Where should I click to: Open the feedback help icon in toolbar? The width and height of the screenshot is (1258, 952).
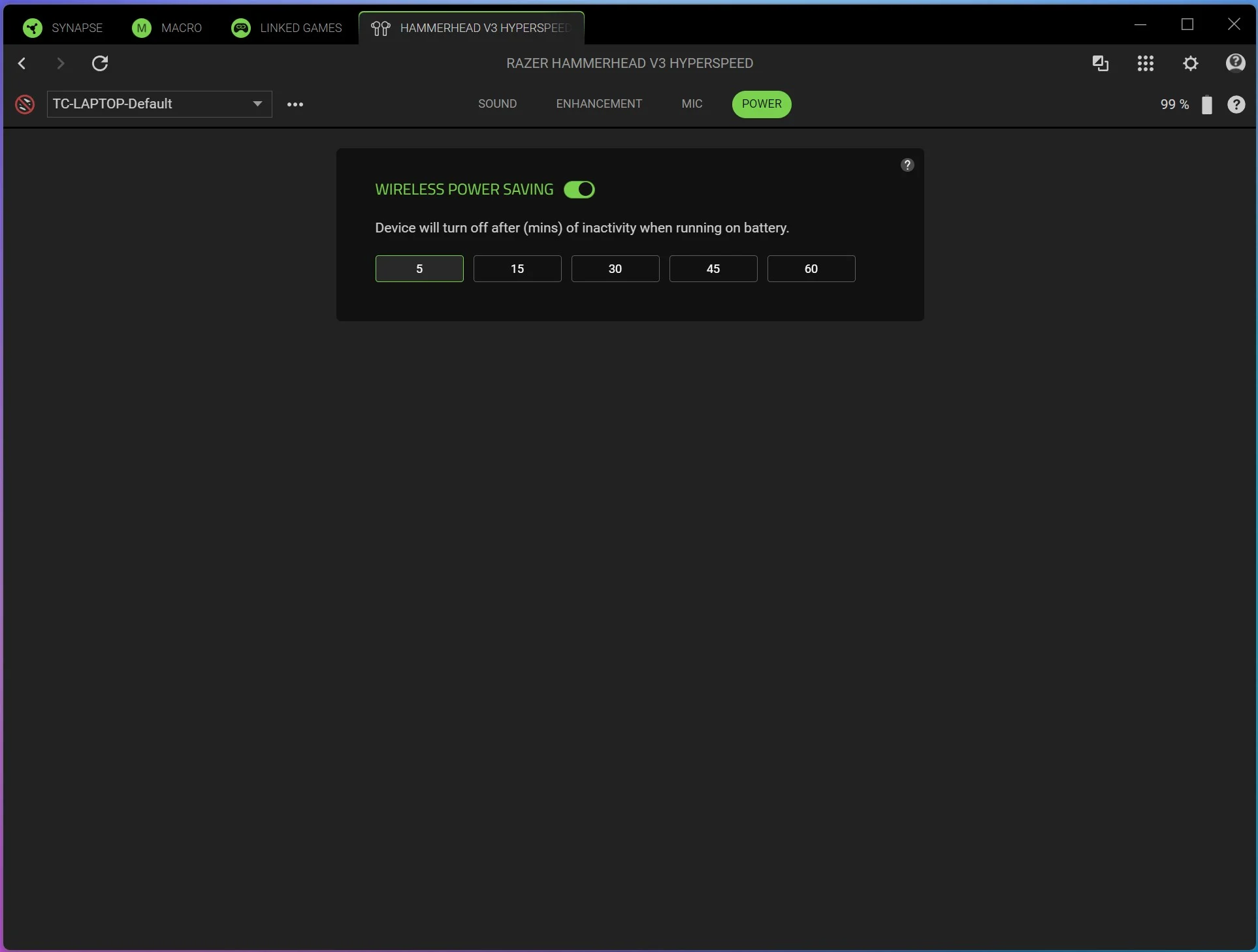(x=1236, y=63)
